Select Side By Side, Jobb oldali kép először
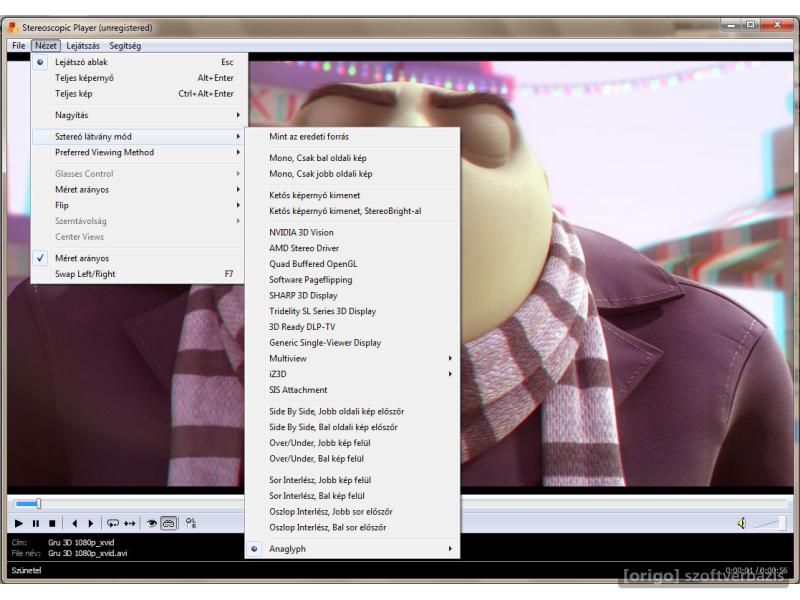This screenshot has width=800, height=600. pyautogui.click(x=352, y=412)
